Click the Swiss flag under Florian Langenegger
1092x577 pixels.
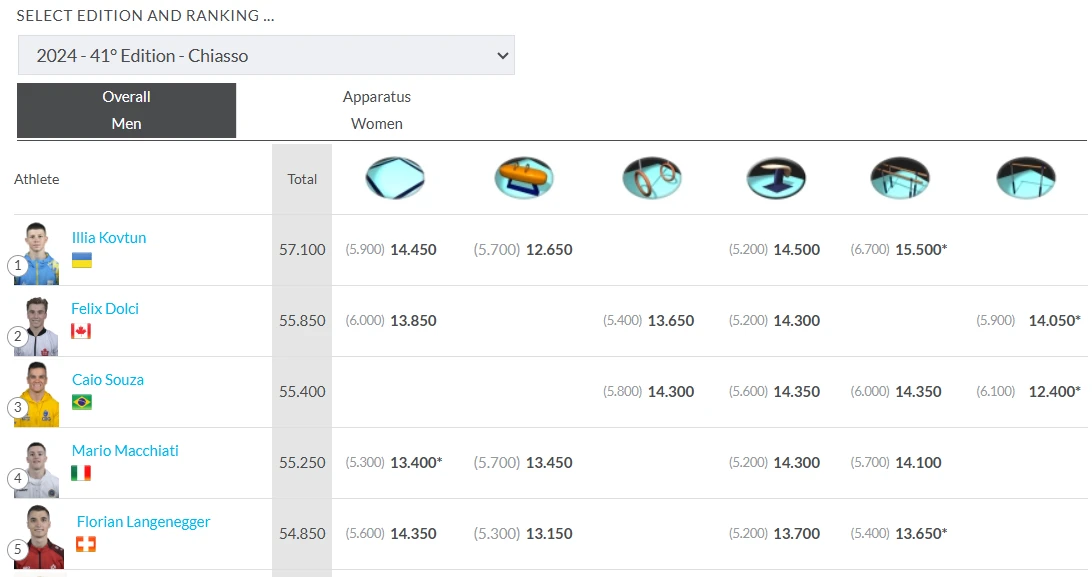(x=86, y=544)
